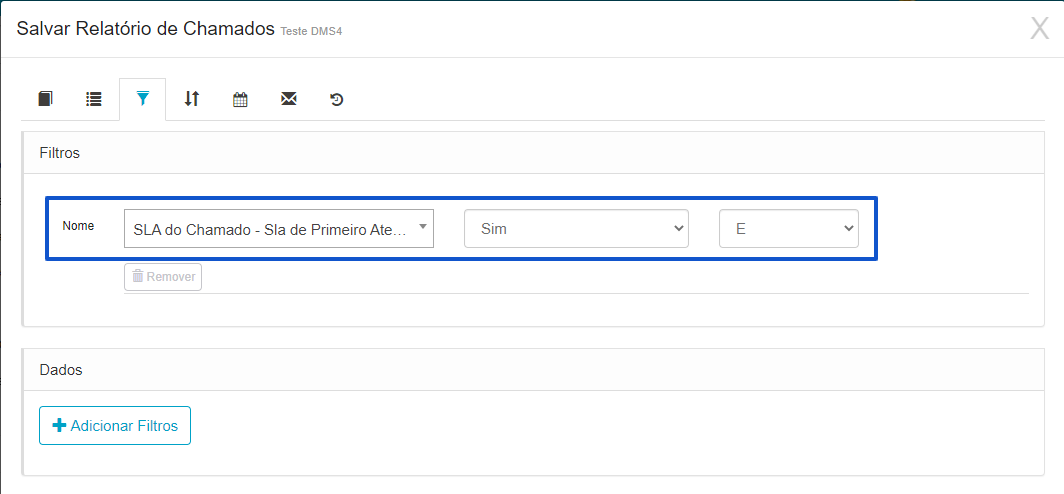The image size is (1064, 494).
Task: Open the calendar schedule tab
Action: pos(240,99)
